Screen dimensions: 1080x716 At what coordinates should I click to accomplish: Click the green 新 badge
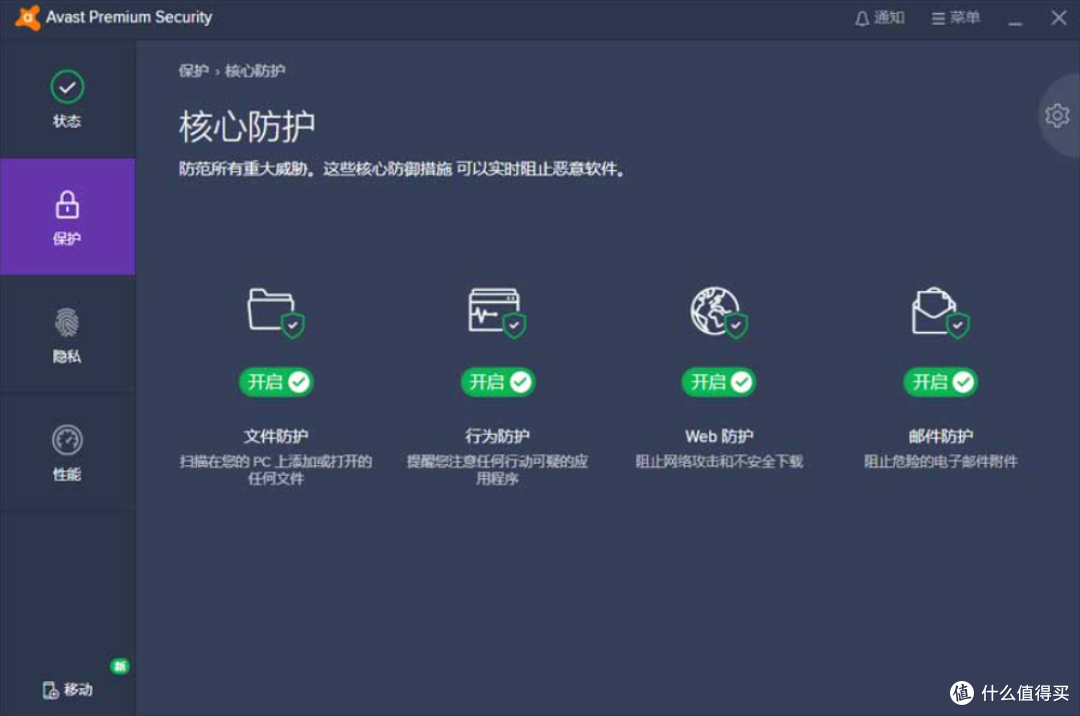120,666
